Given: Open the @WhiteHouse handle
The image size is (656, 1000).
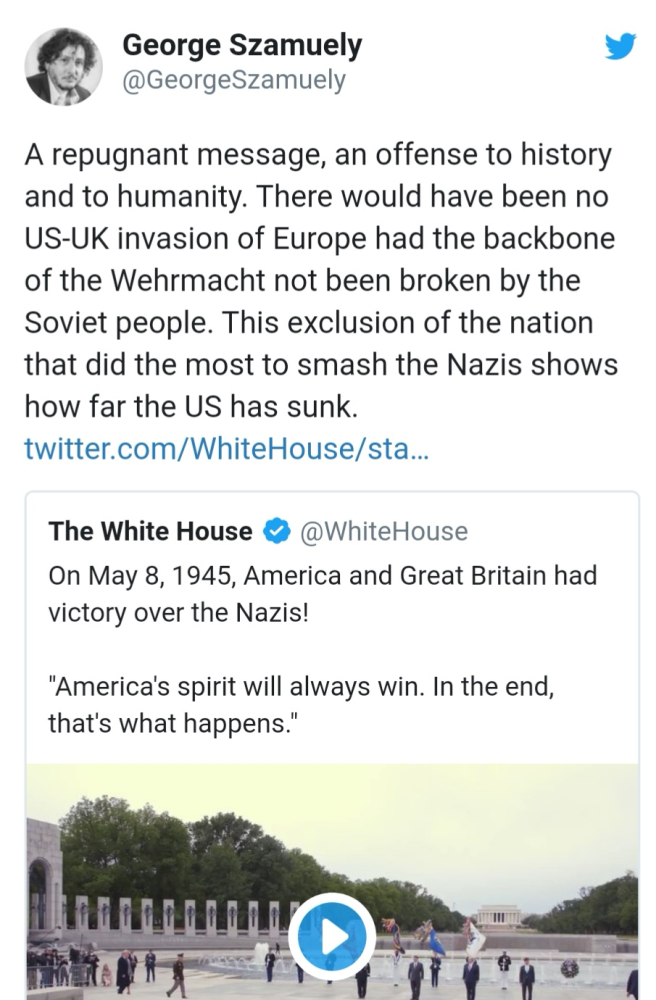Looking at the screenshot, I should pos(383,531).
